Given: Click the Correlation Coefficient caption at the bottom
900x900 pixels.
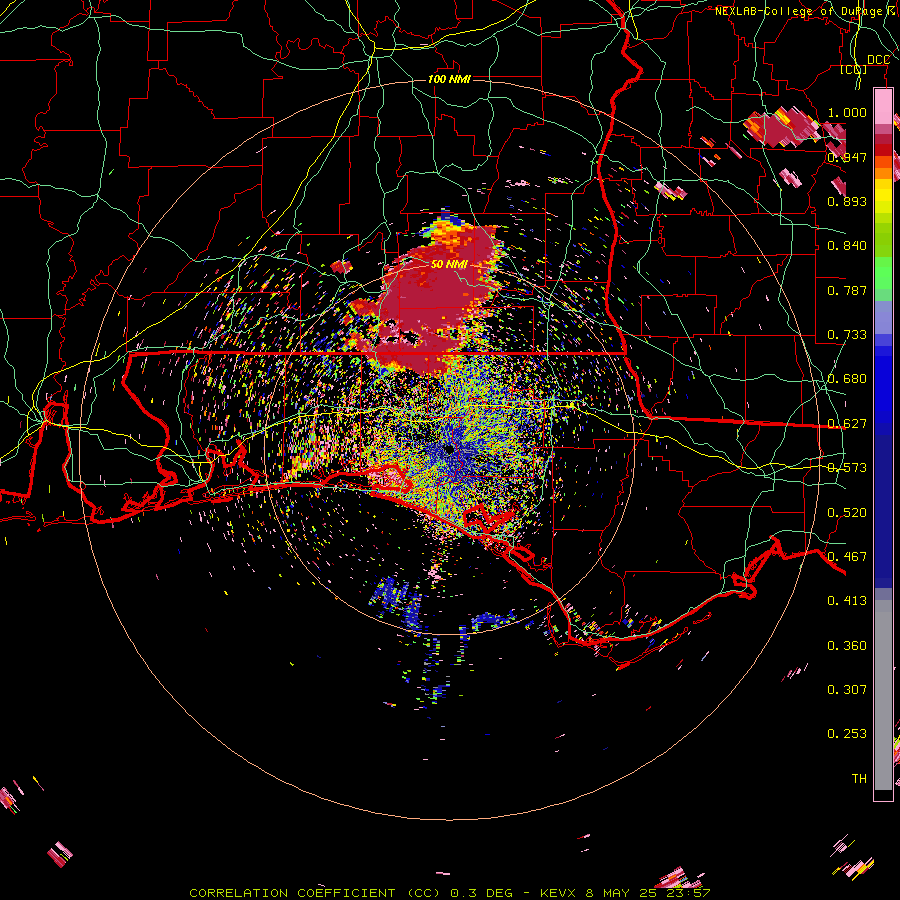Looking at the screenshot, I should click(x=450, y=893).
